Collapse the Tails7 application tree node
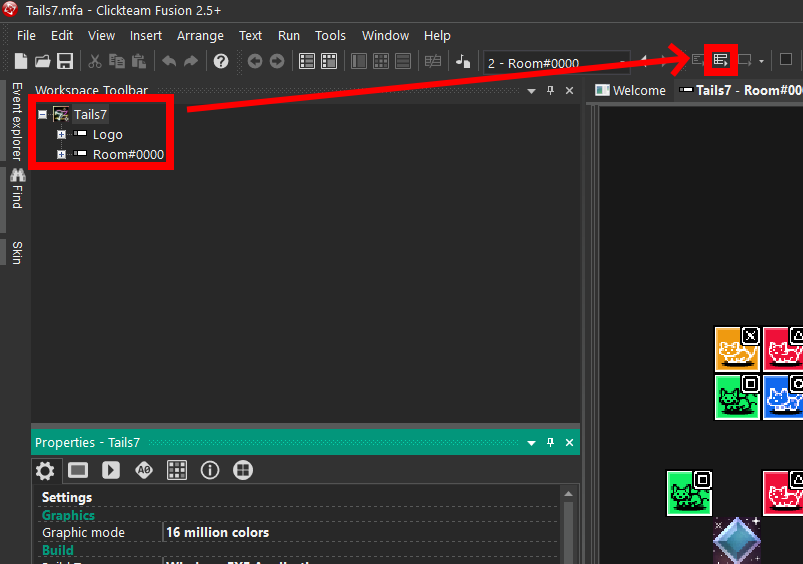 coord(42,115)
